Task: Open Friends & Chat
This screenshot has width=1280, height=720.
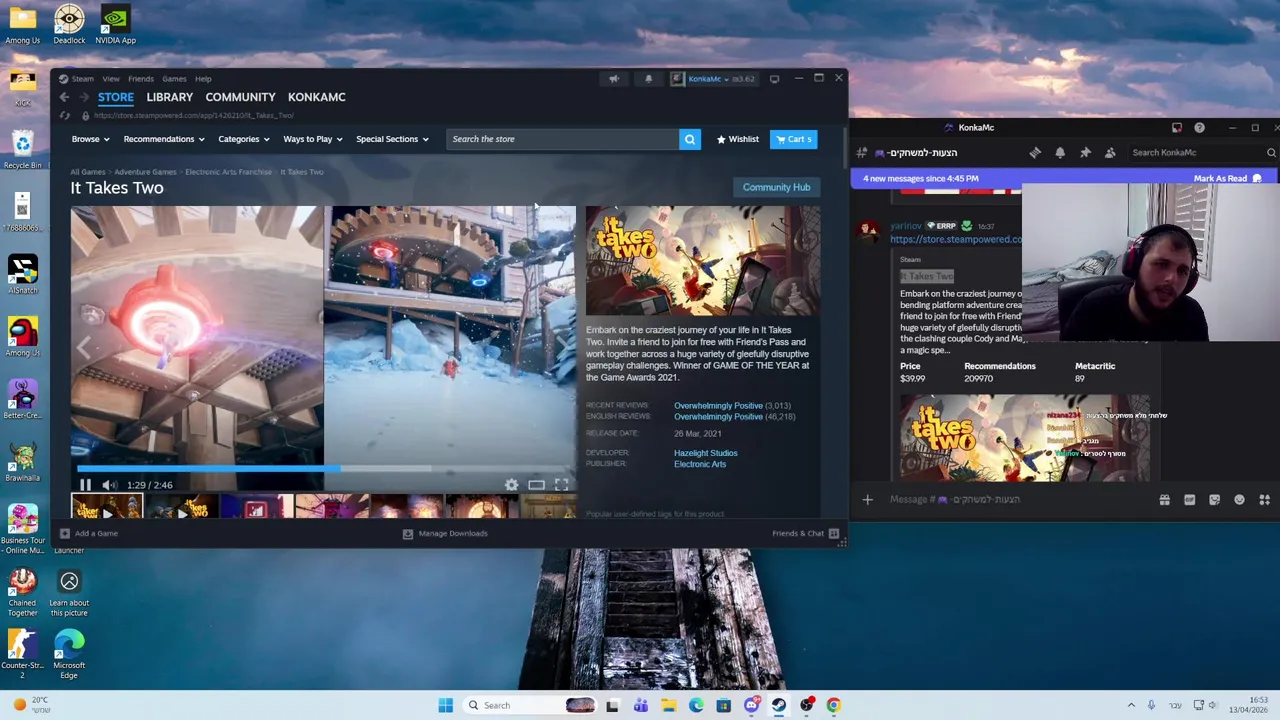Action: (x=805, y=533)
